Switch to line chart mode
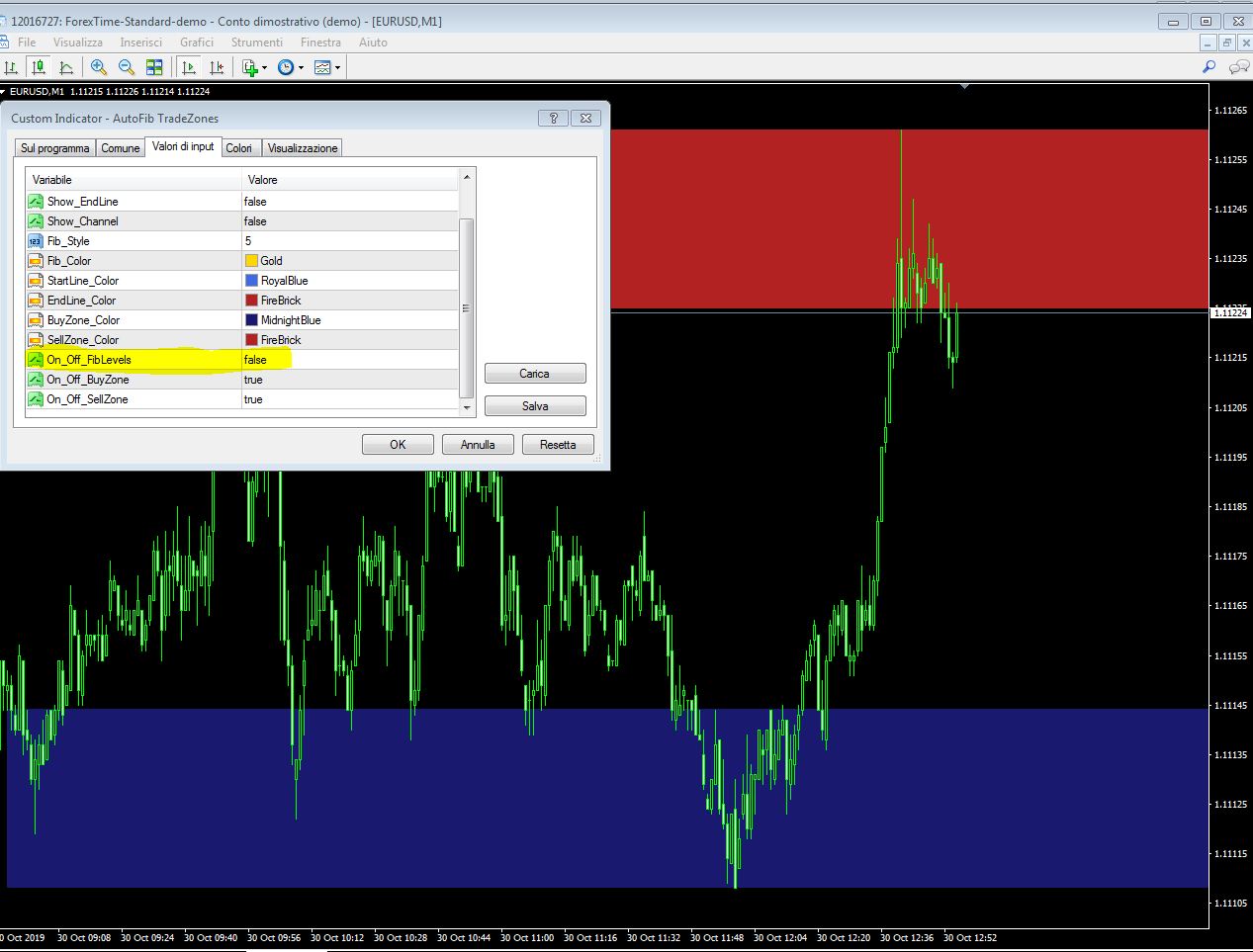Screen dimensions: 1253x952 [x=66, y=67]
